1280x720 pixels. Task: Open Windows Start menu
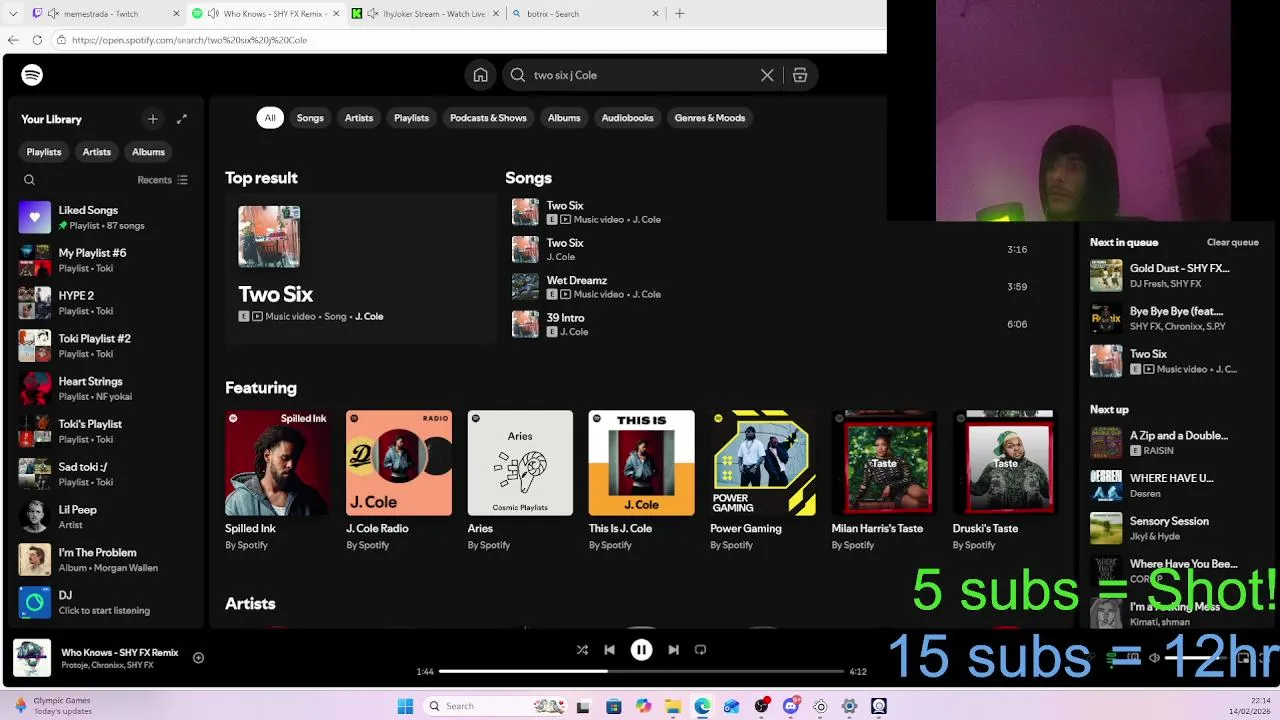tap(405, 706)
